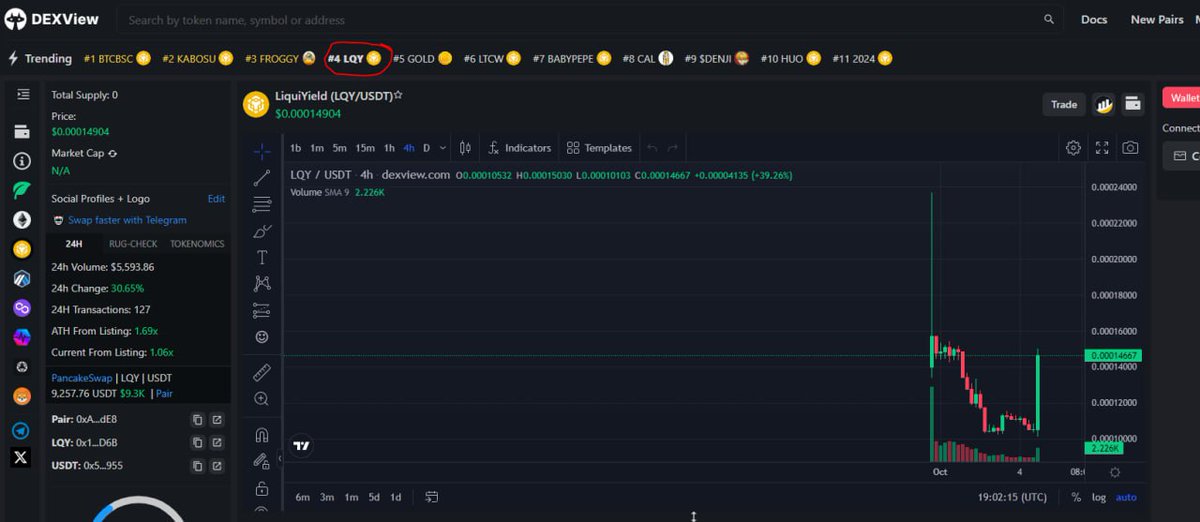Select the BNB chain icon in the sidebar
Viewport: 1200px width, 522px height.
pos(21,249)
